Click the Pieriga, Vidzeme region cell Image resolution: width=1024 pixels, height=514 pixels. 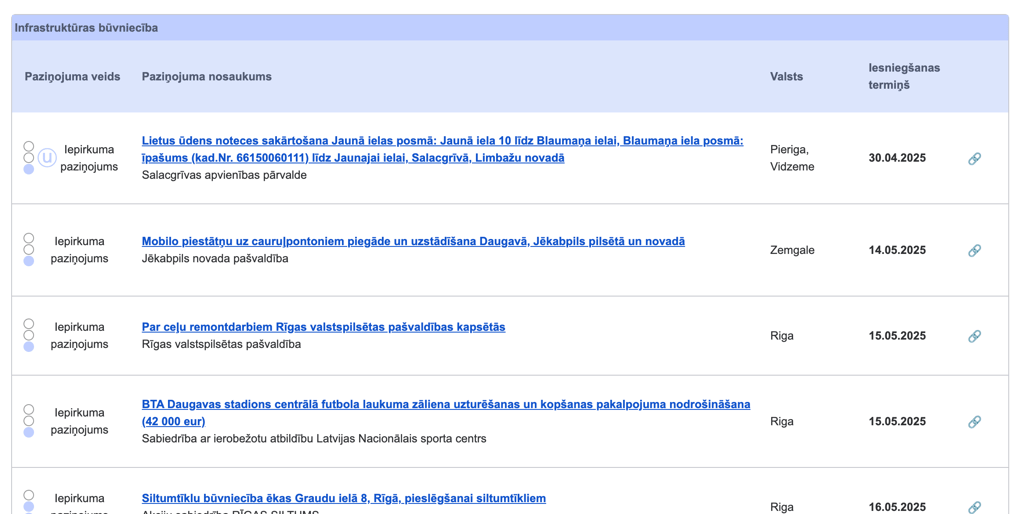pyautogui.click(x=792, y=158)
